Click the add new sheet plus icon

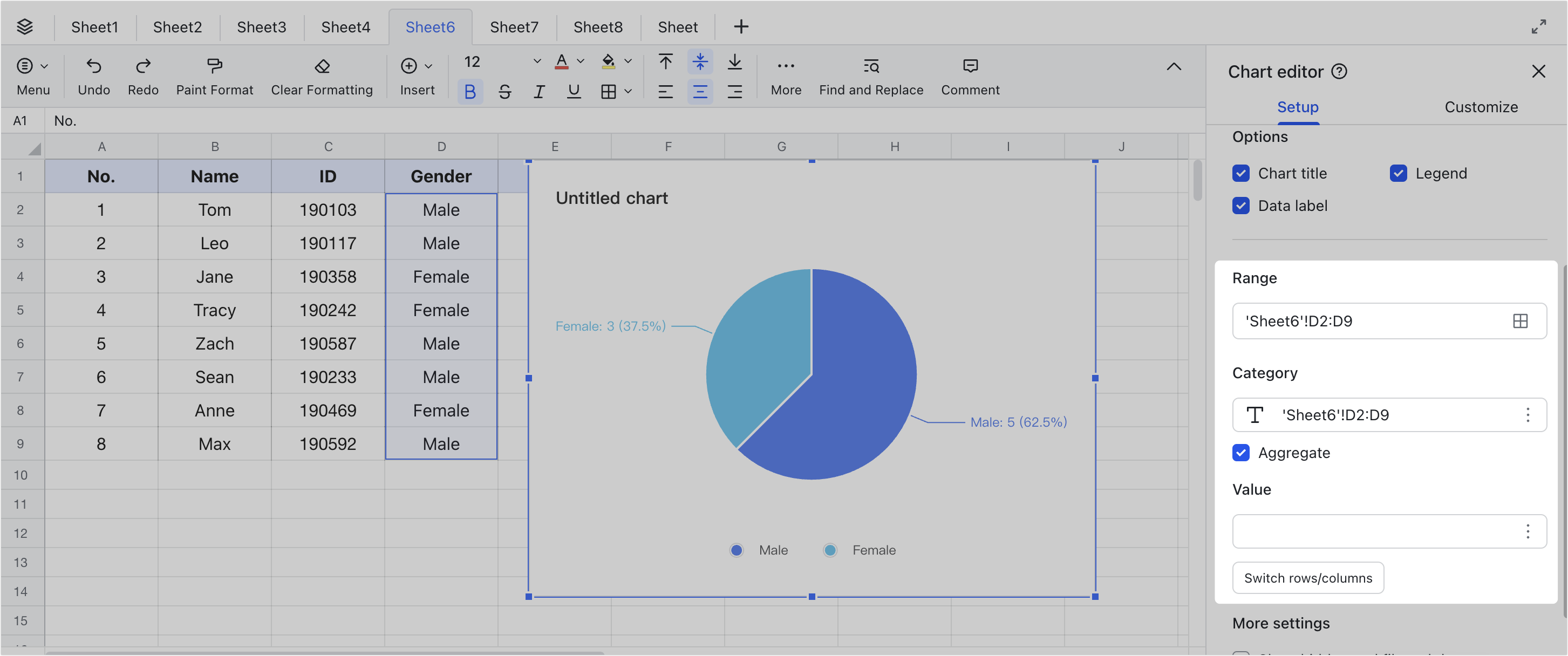coord(741,27)
